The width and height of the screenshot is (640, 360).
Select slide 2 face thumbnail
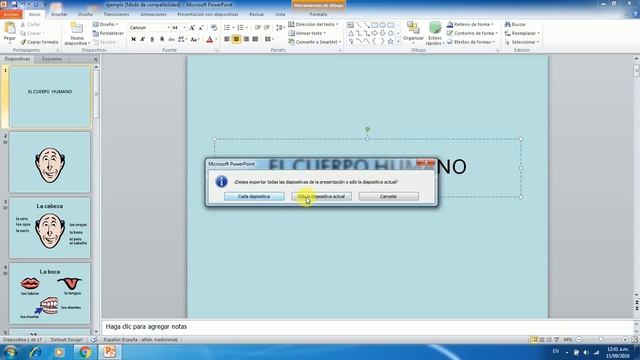(50, 162)
